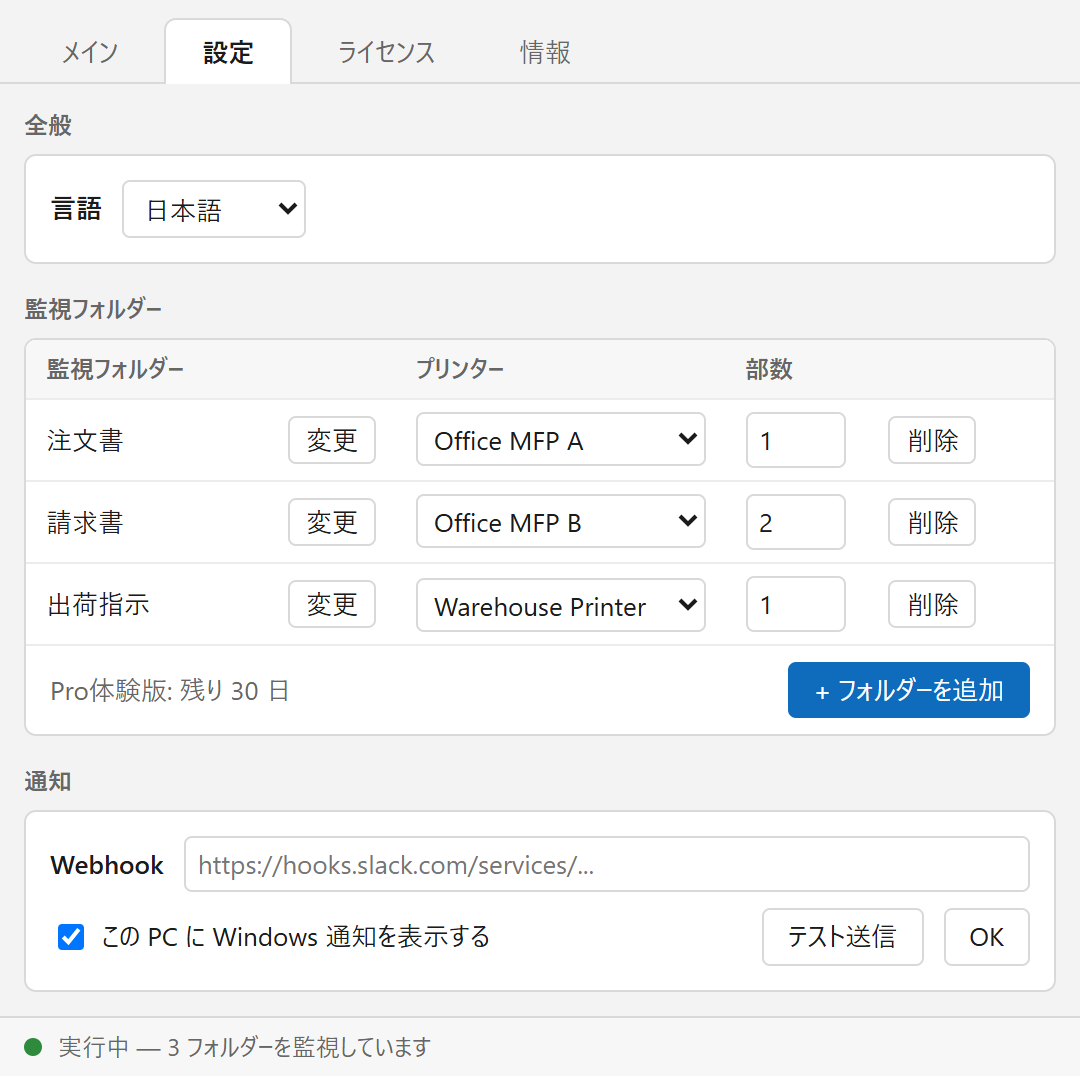This screenshot has height=1076, width=1080.
Task: Delete the 注文書 folder row
Action: pyautogui.click(x=932, y=440)
